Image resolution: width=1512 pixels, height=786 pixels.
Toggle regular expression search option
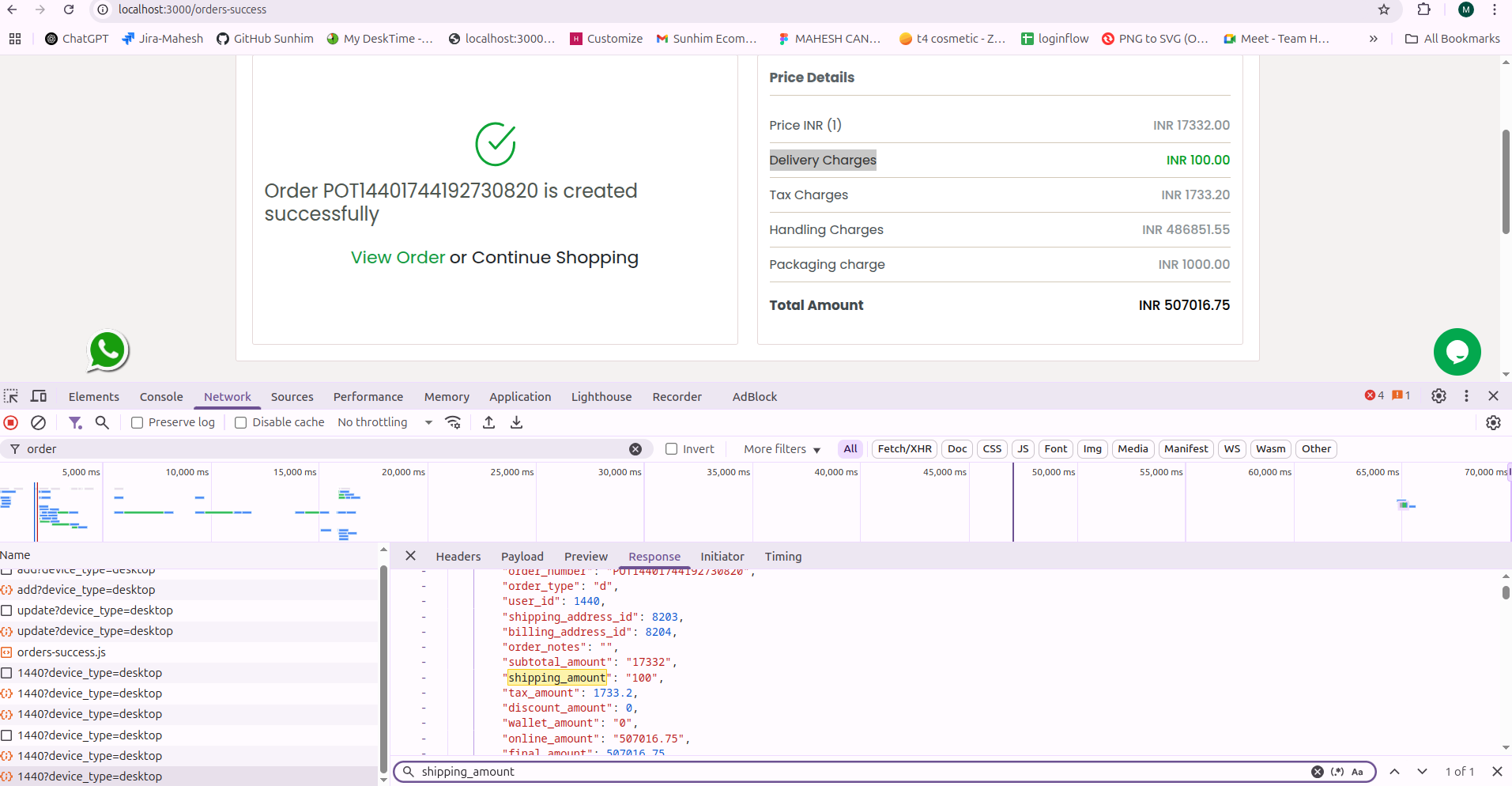click(1337, 772)
